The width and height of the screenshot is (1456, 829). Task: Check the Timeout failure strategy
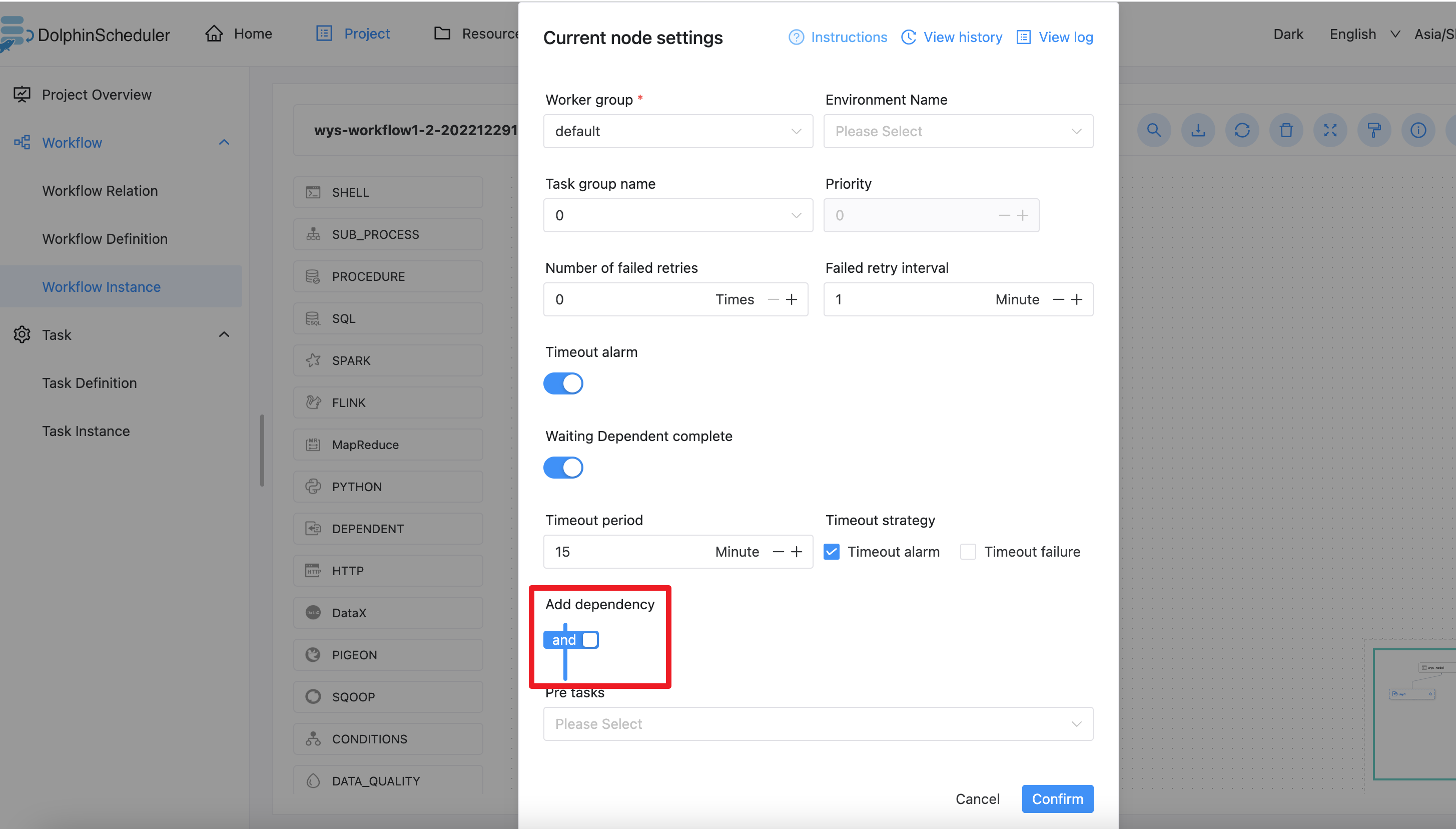pyautogui.click(x=968, y=551)
